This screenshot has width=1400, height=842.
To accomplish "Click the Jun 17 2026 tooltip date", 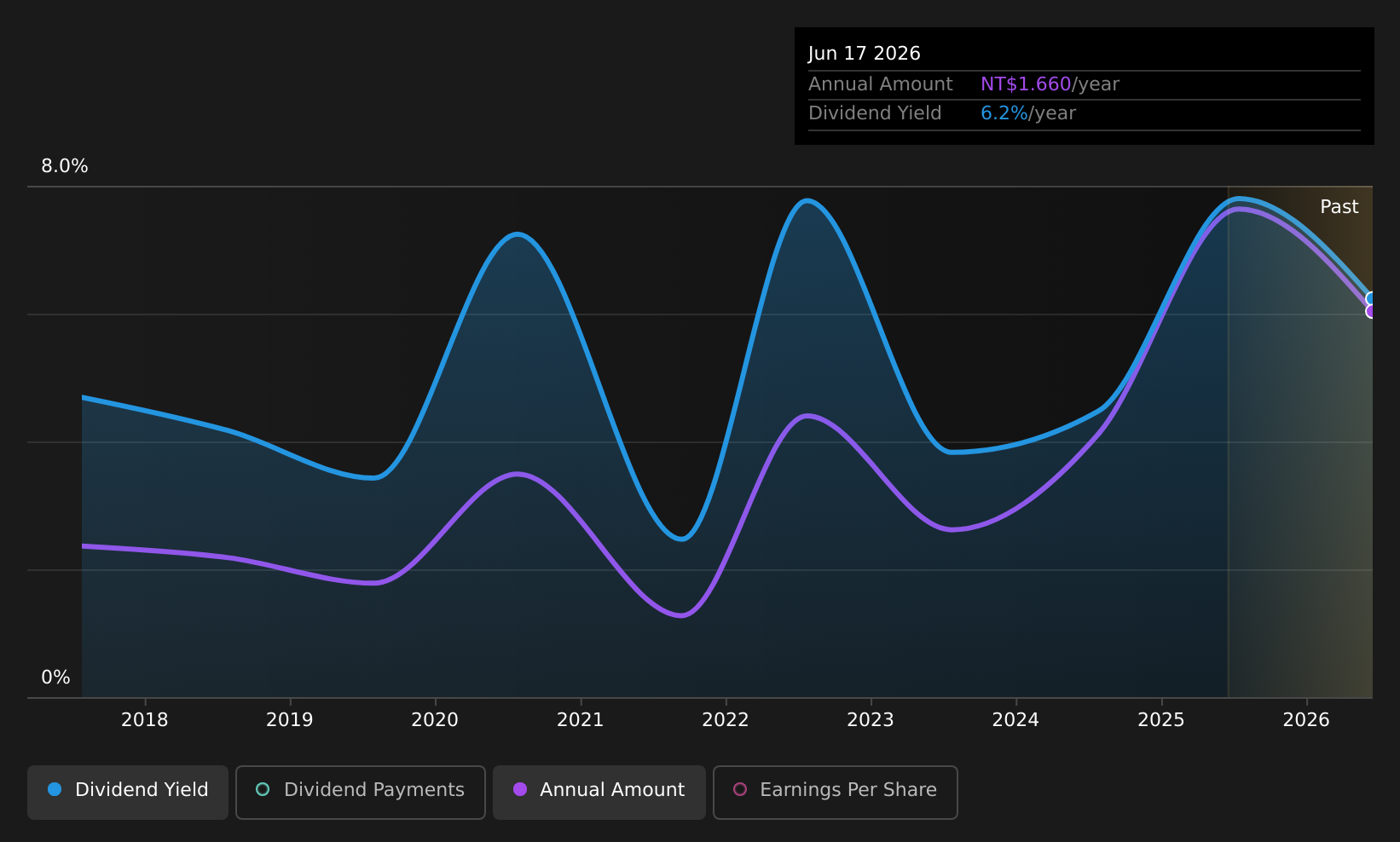I will tap(865, 54).
